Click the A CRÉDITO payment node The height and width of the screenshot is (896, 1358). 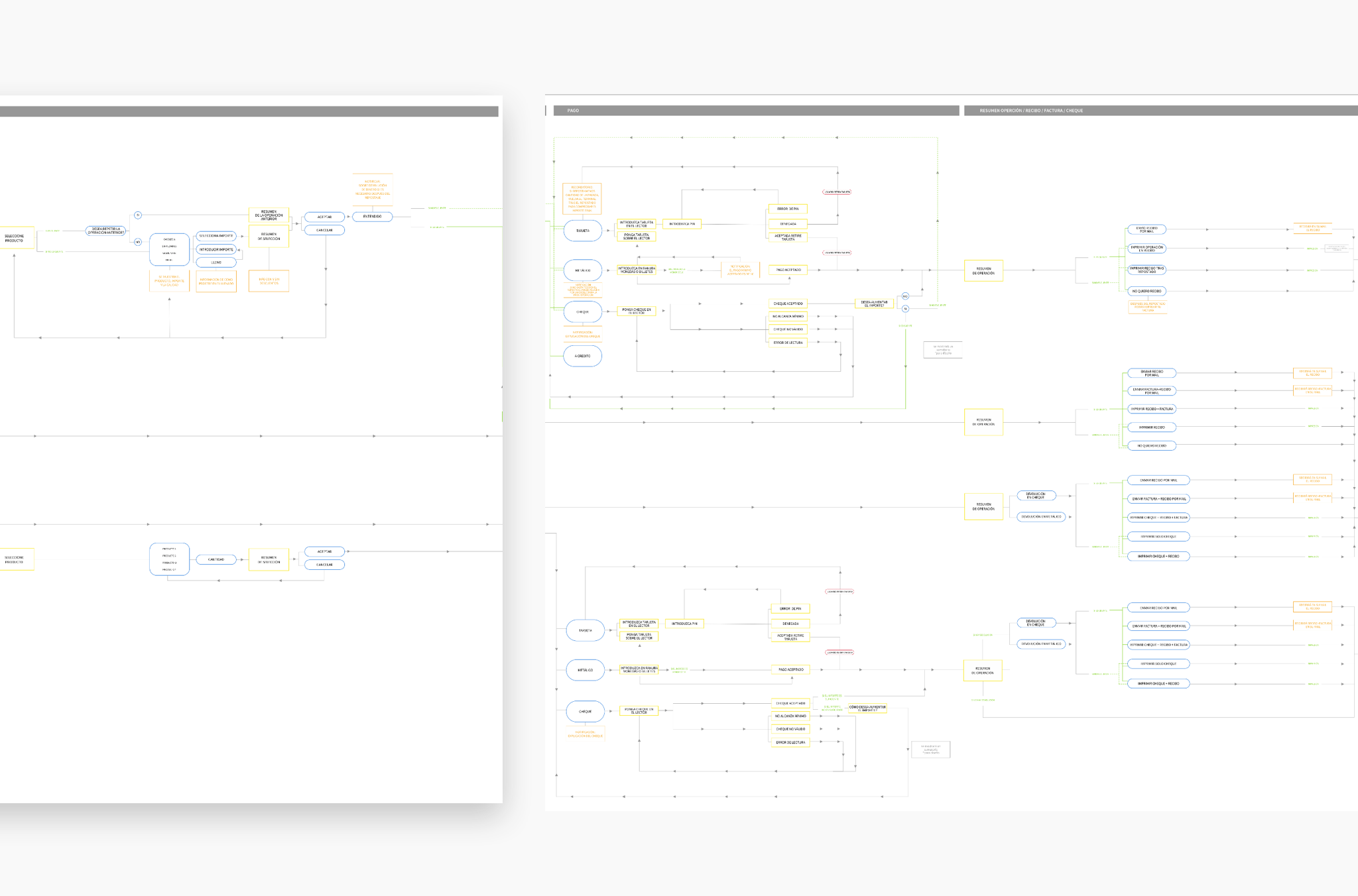coord(582,356)
